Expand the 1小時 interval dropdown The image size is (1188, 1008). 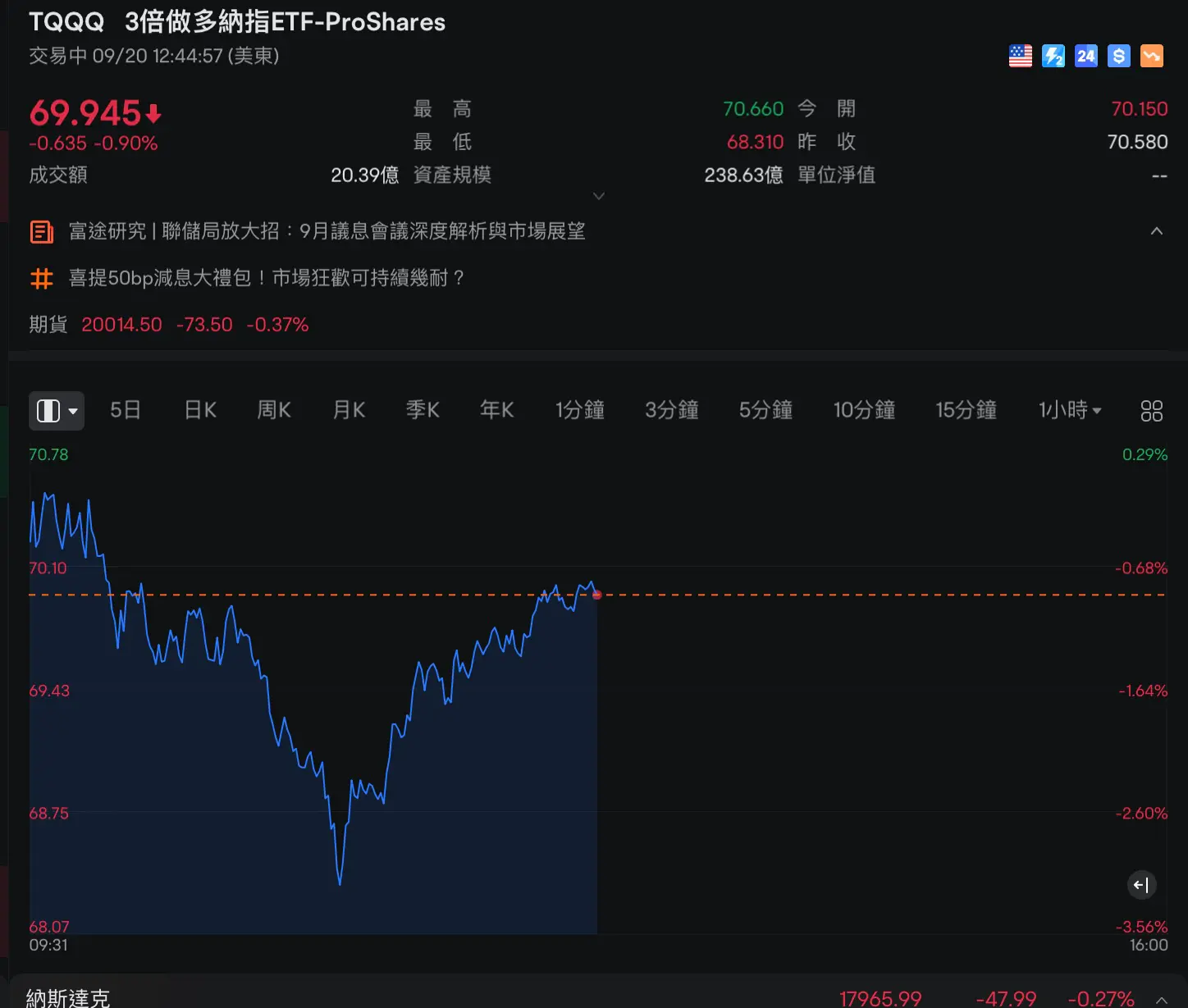point(1069,410)
